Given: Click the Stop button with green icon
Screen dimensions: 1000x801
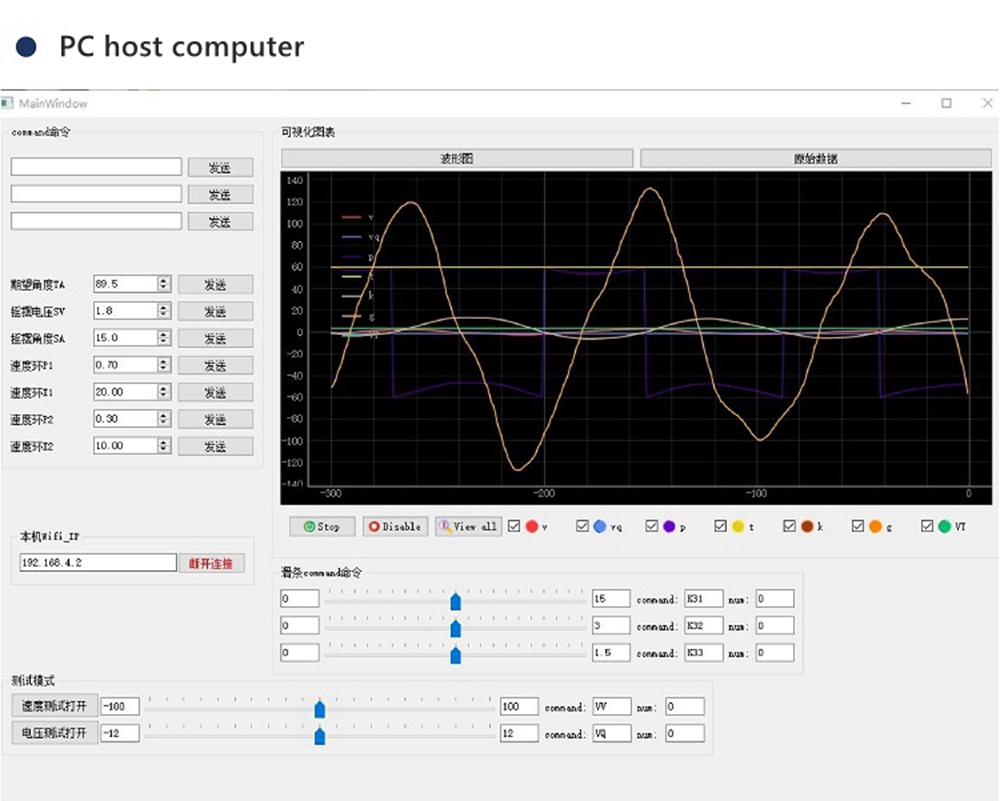Looking at the screenshot, I should pyautogui.click(x=322, y=526).
